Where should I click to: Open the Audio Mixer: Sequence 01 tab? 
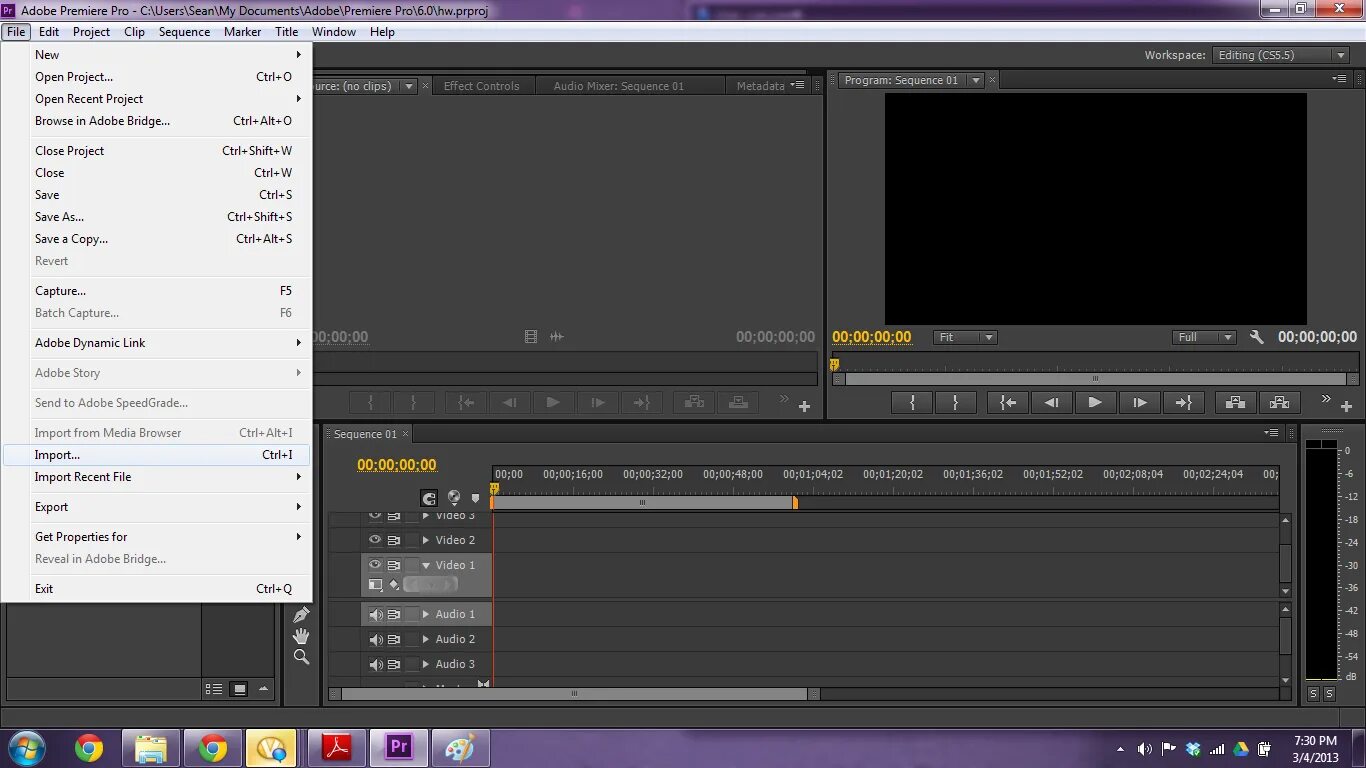pos(619,86)
